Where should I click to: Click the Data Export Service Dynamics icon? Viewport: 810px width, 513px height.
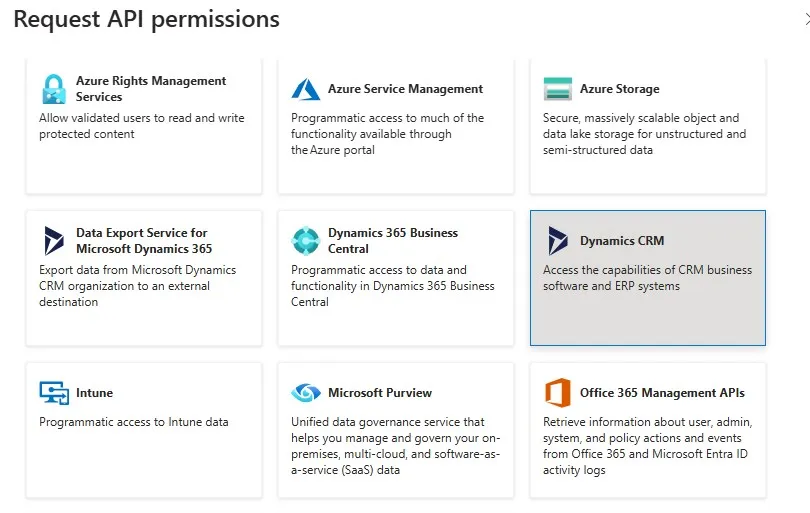pos(54,241)
